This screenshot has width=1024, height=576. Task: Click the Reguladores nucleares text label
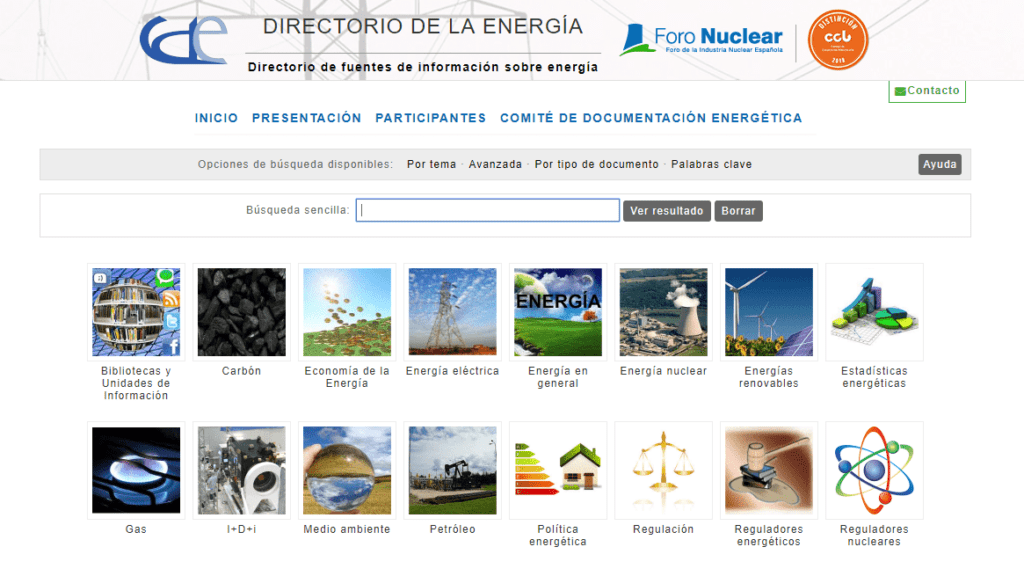(874, 536)
